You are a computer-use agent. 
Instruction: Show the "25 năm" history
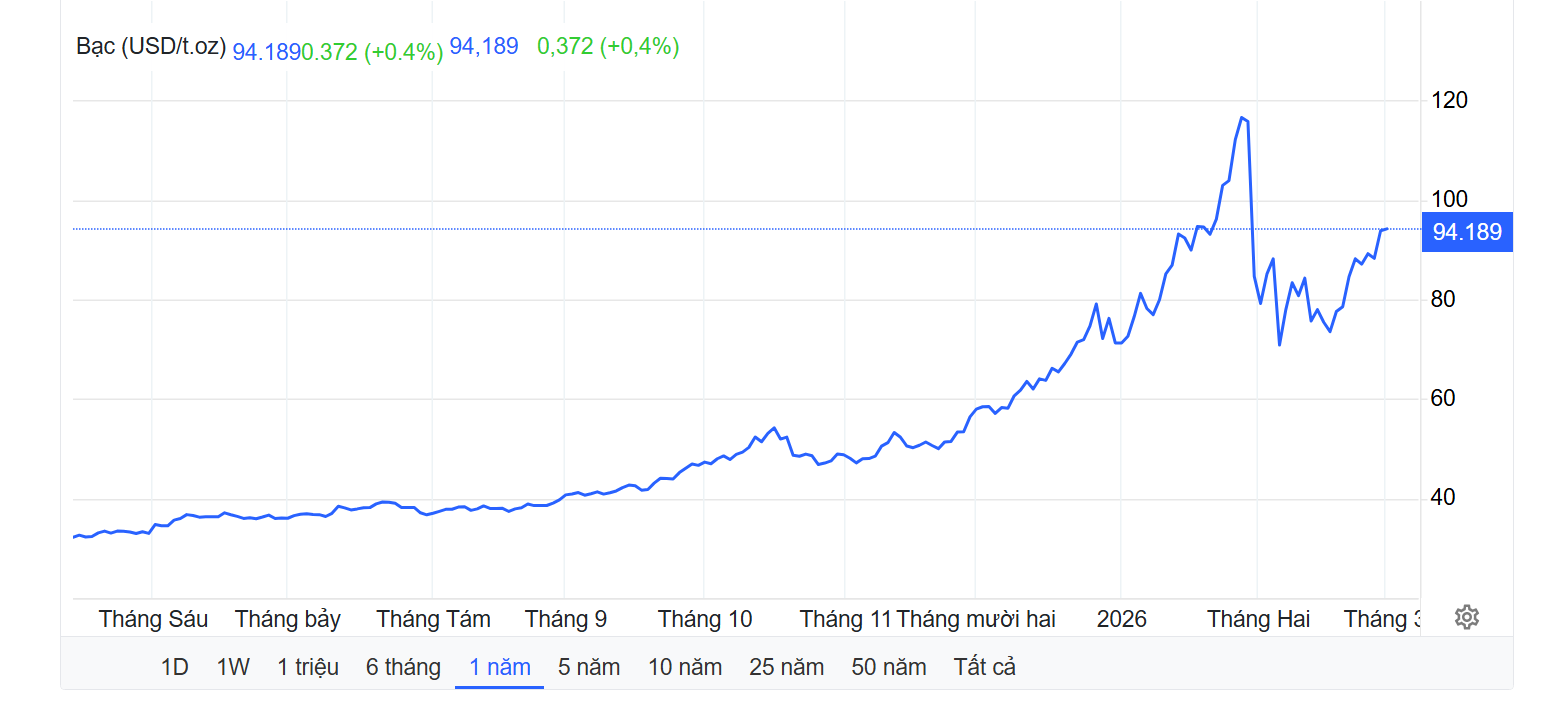[786, 667]
